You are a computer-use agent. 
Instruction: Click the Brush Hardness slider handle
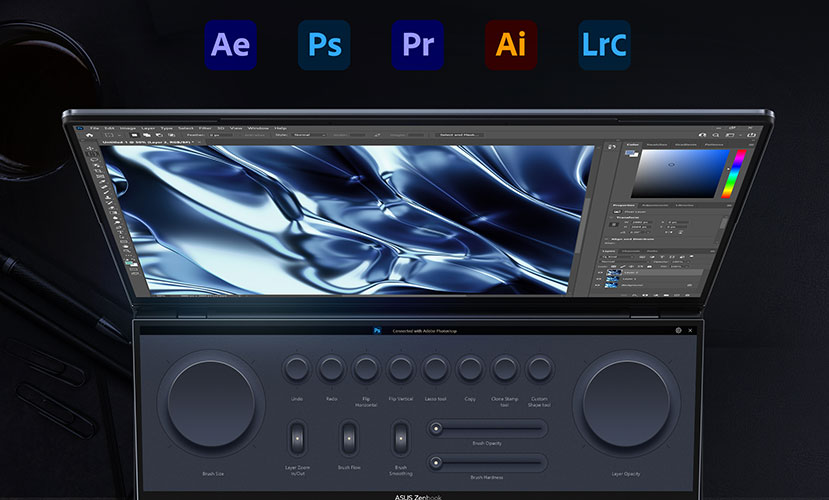437,462
